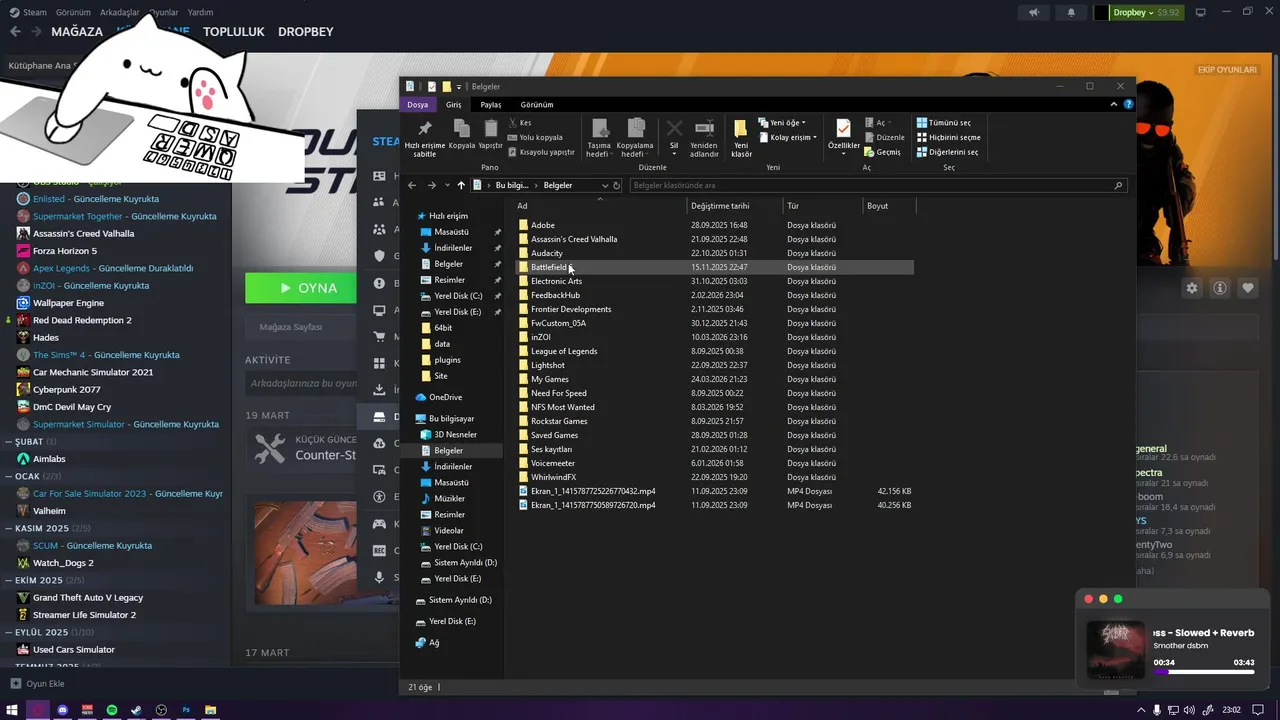Collapse the Explorer ribbon with chevron

tap(1114, 104)
